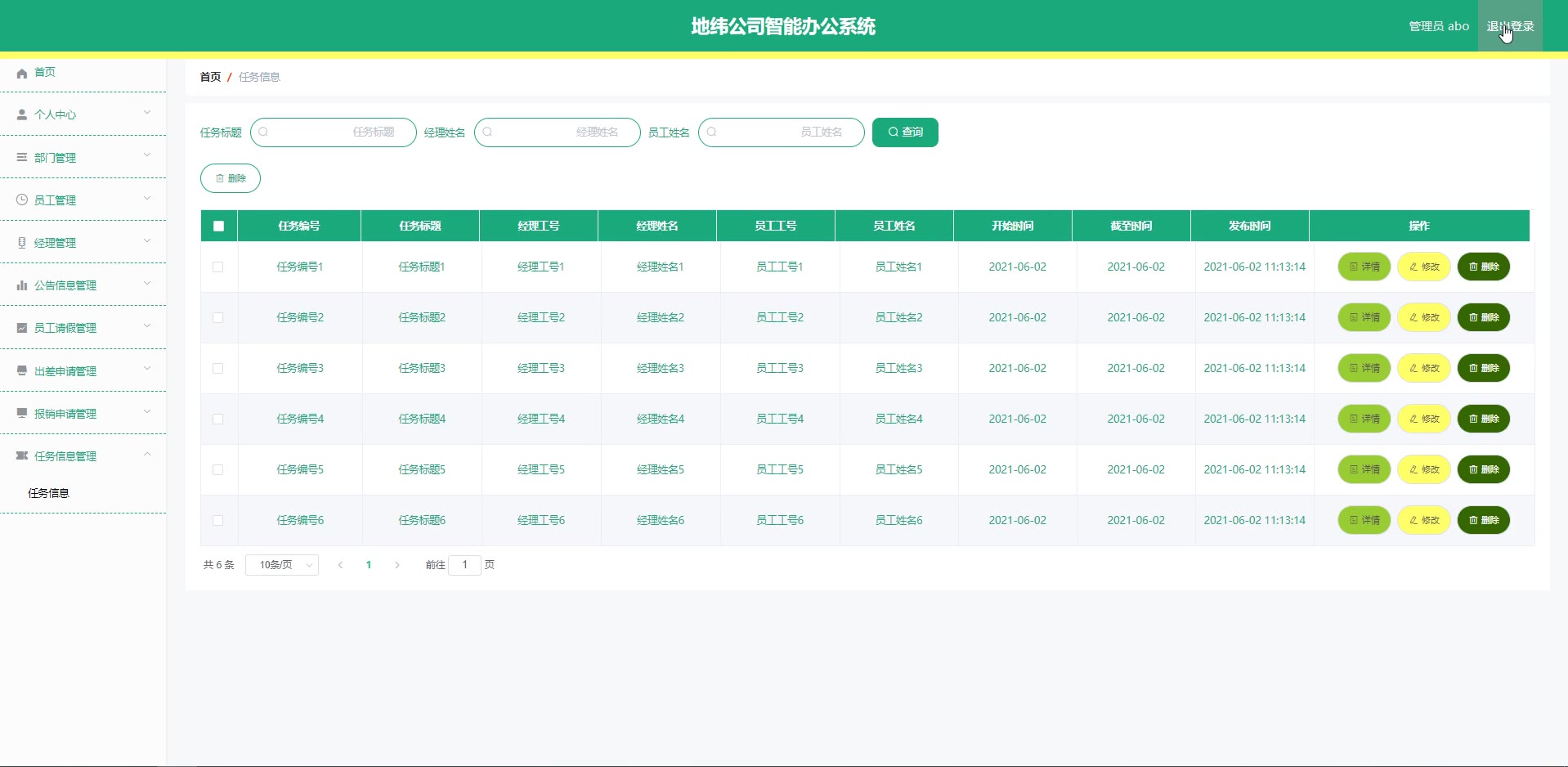Expand the 部门管理 menu chevron
This screenshot has width=1568, height=767.
(147, 155)
